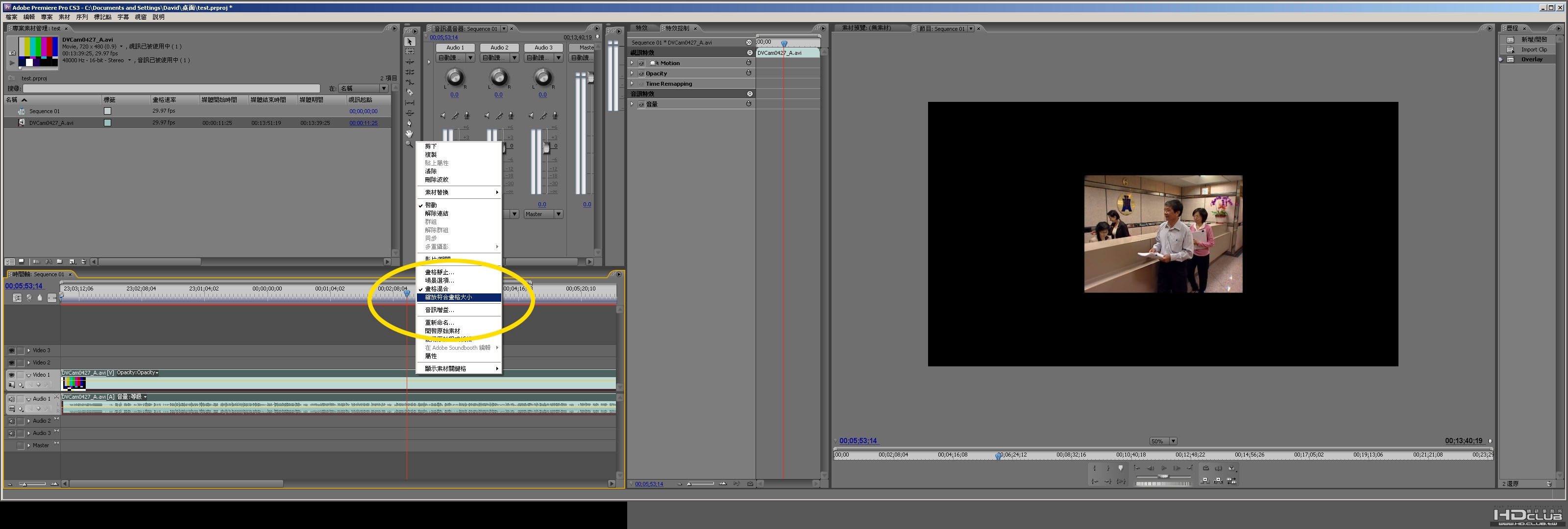Click the project search input field
The width and height of the screenshot is (1568, 529).
(x=171, y=89)
